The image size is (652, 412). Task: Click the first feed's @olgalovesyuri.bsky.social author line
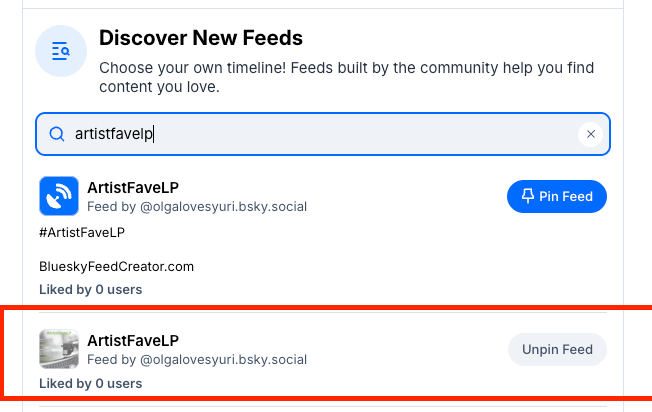pyautogui.click(x=197, y=206)
